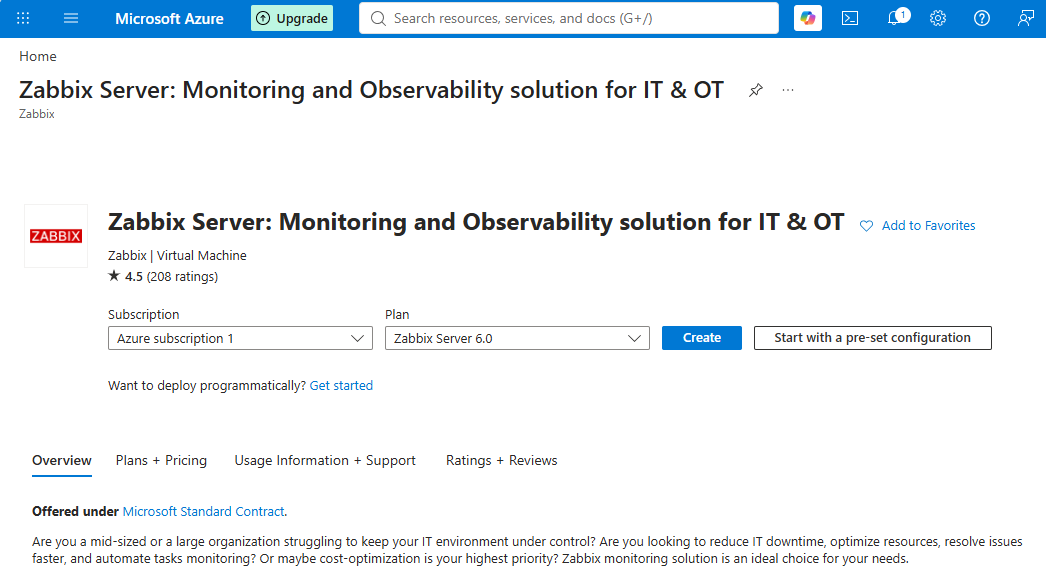The width and height of the screenshot is (1046, 572).
Task: Expand the Plan dropdown Zabbix Server 6.0
Action: tap(517, 338)
